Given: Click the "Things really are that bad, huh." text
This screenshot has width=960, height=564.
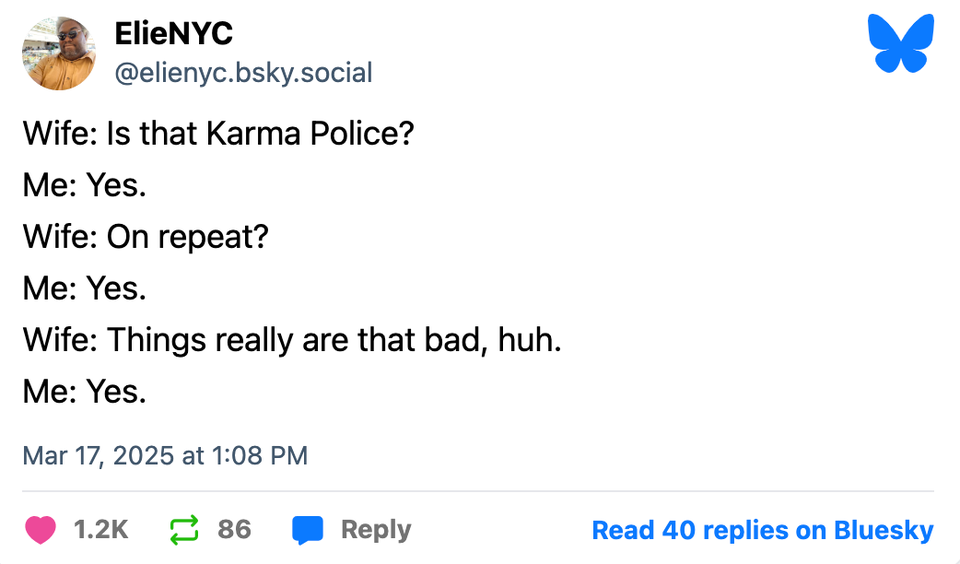Looking at the screenshot, I should click(334, 341).
